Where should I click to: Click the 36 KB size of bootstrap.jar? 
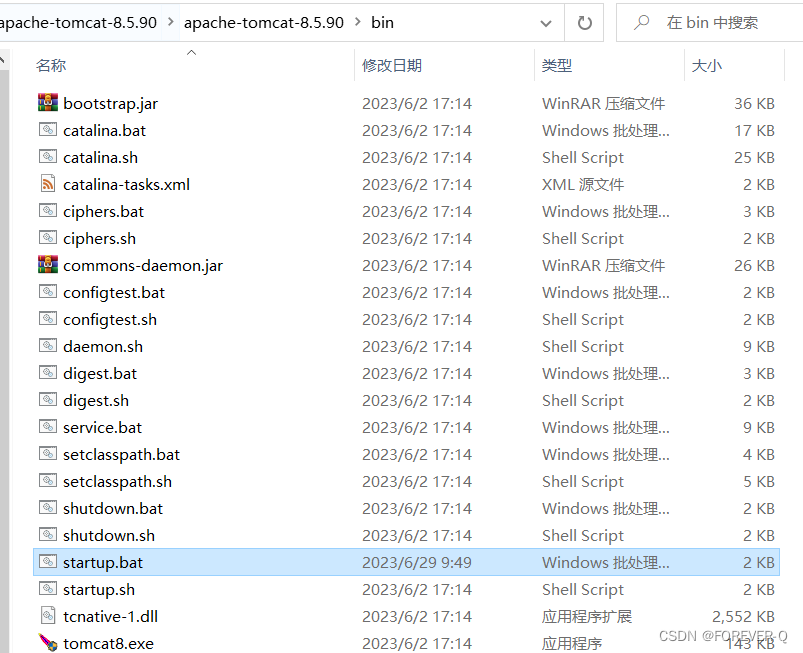click(754, 103)
